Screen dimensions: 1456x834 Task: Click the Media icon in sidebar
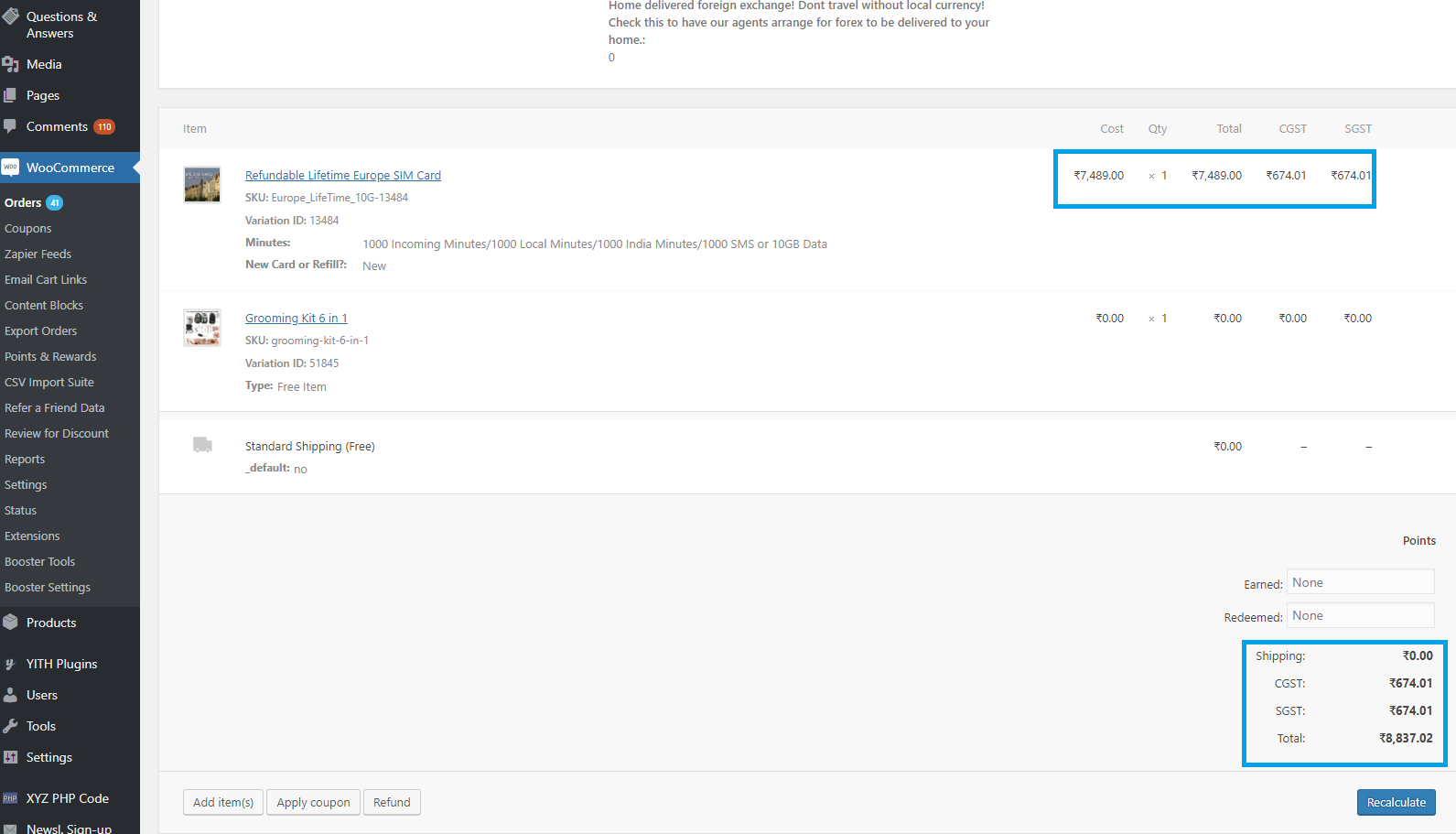coord(11,64)
